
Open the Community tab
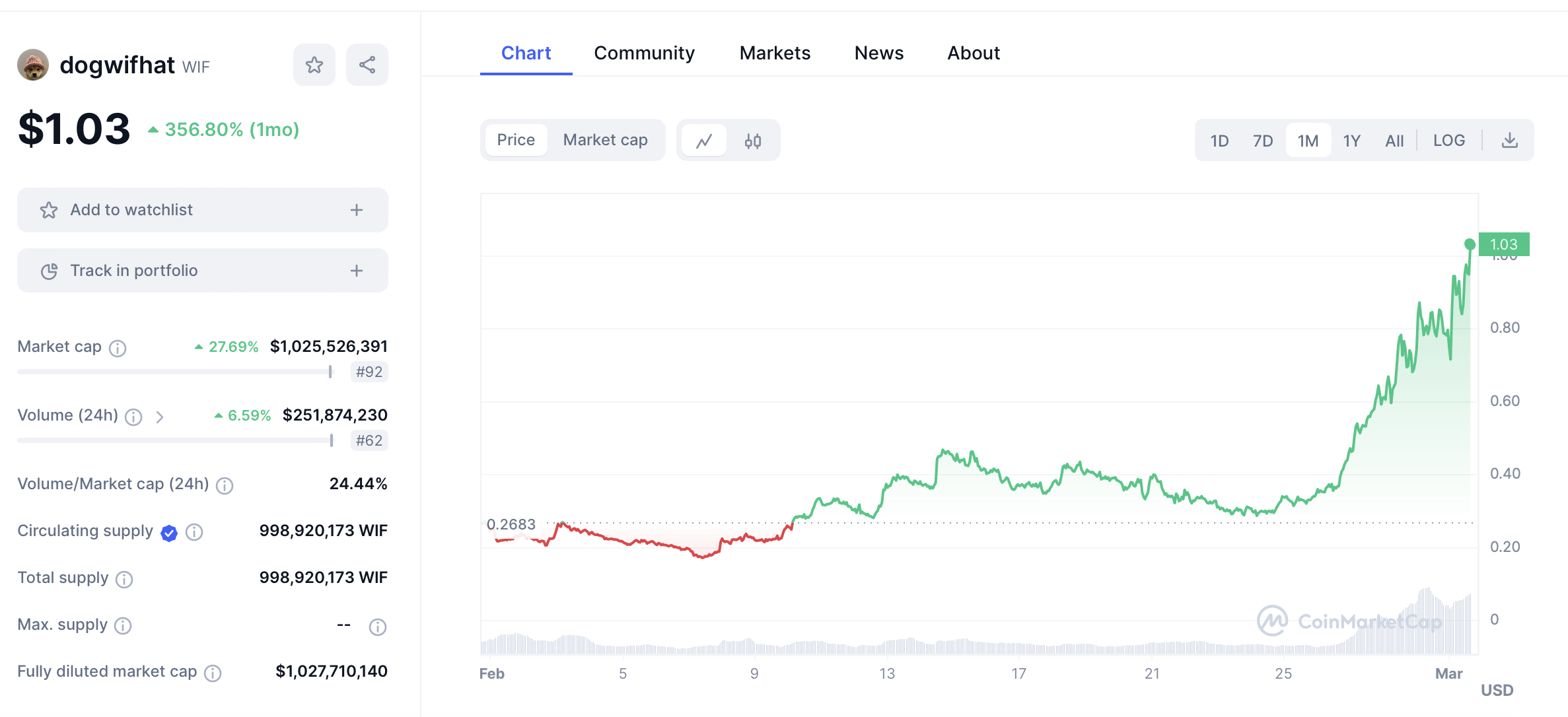tap(644, 53)
